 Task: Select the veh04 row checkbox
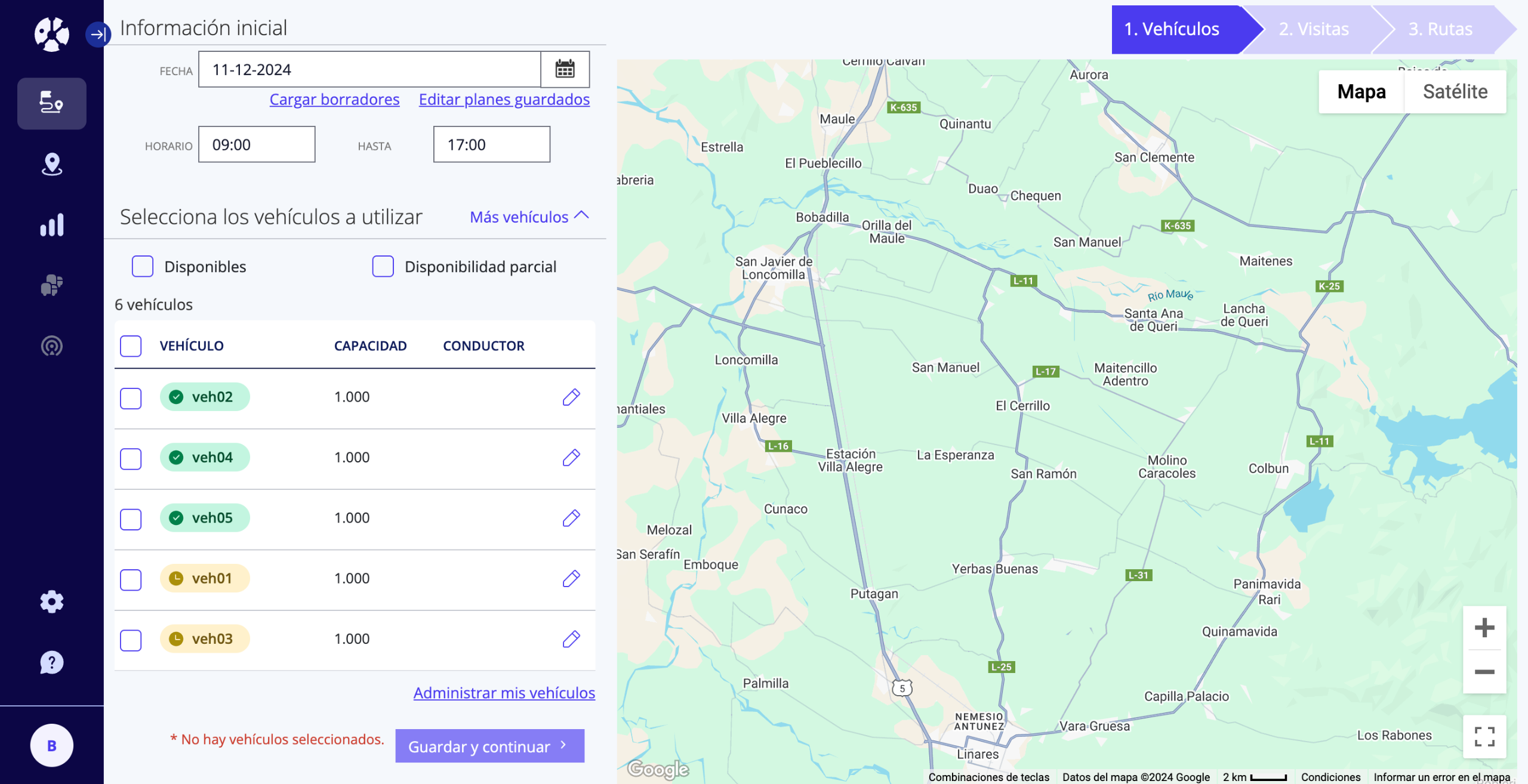pyautogui.click(x=131, y=459)
